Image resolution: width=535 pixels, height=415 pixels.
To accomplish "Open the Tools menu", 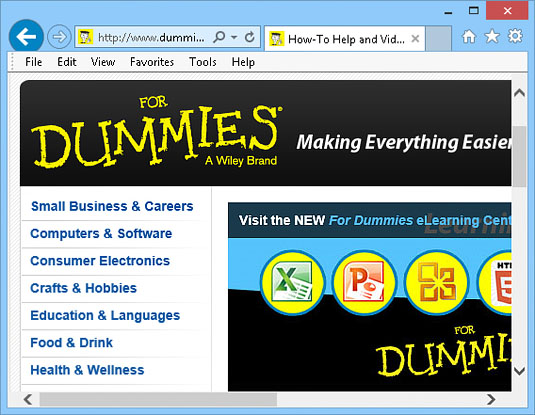I will [203, 62].
